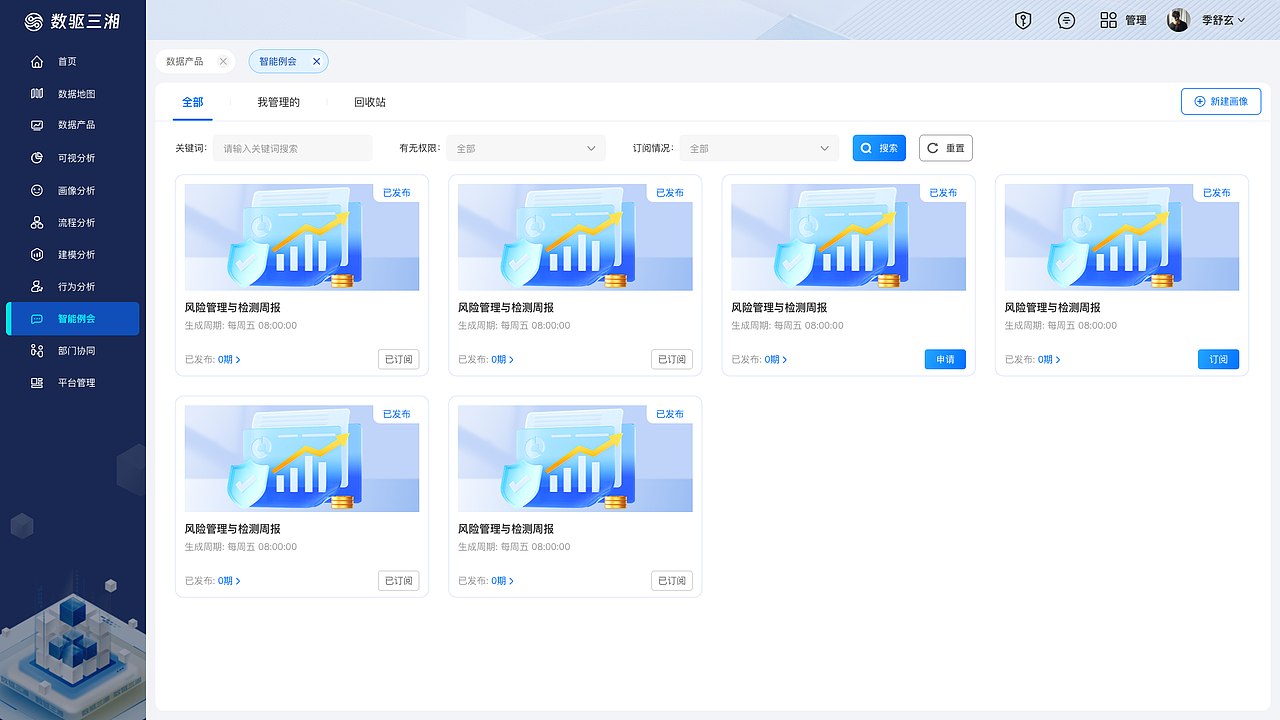Close the 智能例会 filter tag

(x=316, y=61)
